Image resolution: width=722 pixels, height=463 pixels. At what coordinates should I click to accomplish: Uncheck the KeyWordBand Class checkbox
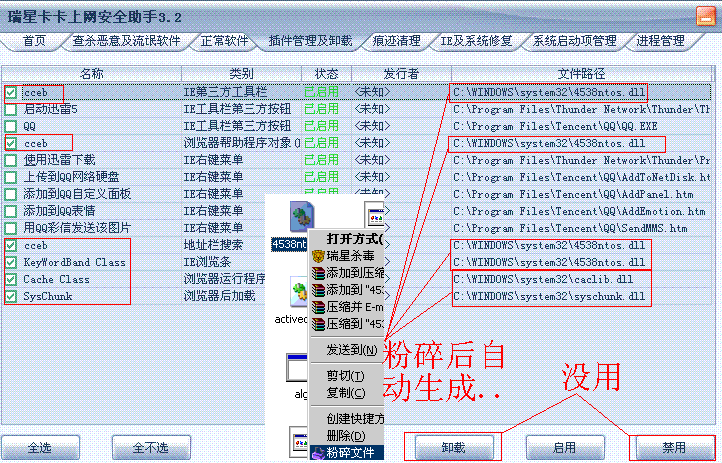11,263
